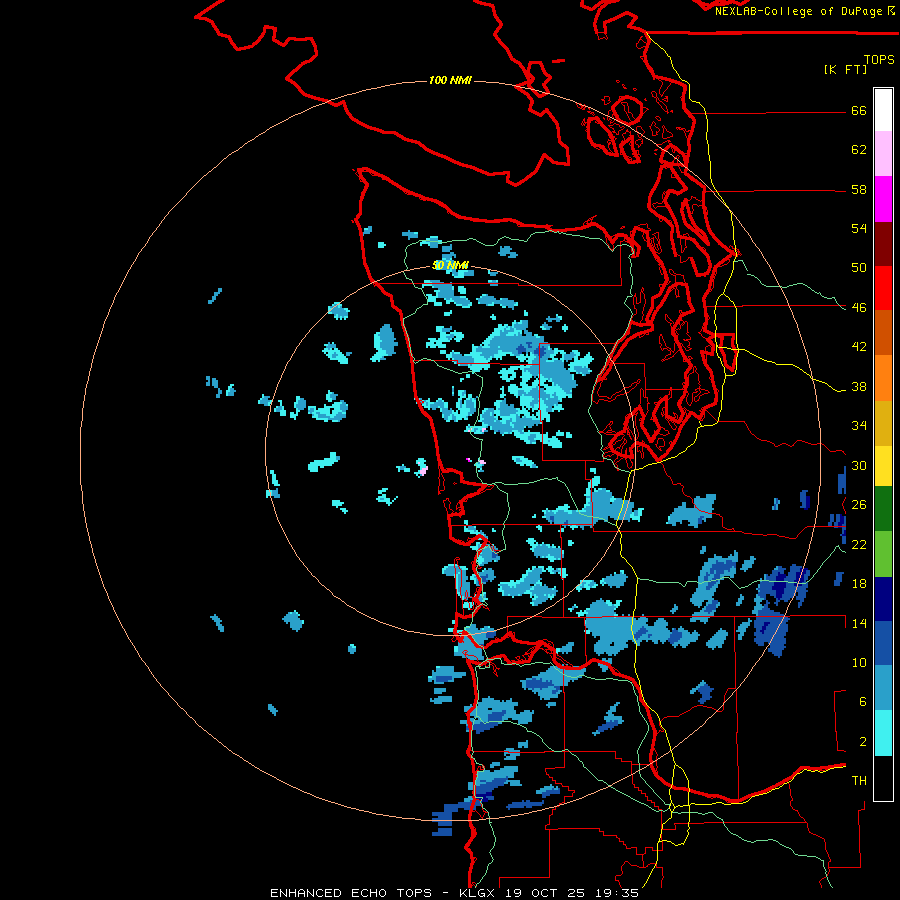
Task: Select the light green legend swatch
Action: pos(883,554)
